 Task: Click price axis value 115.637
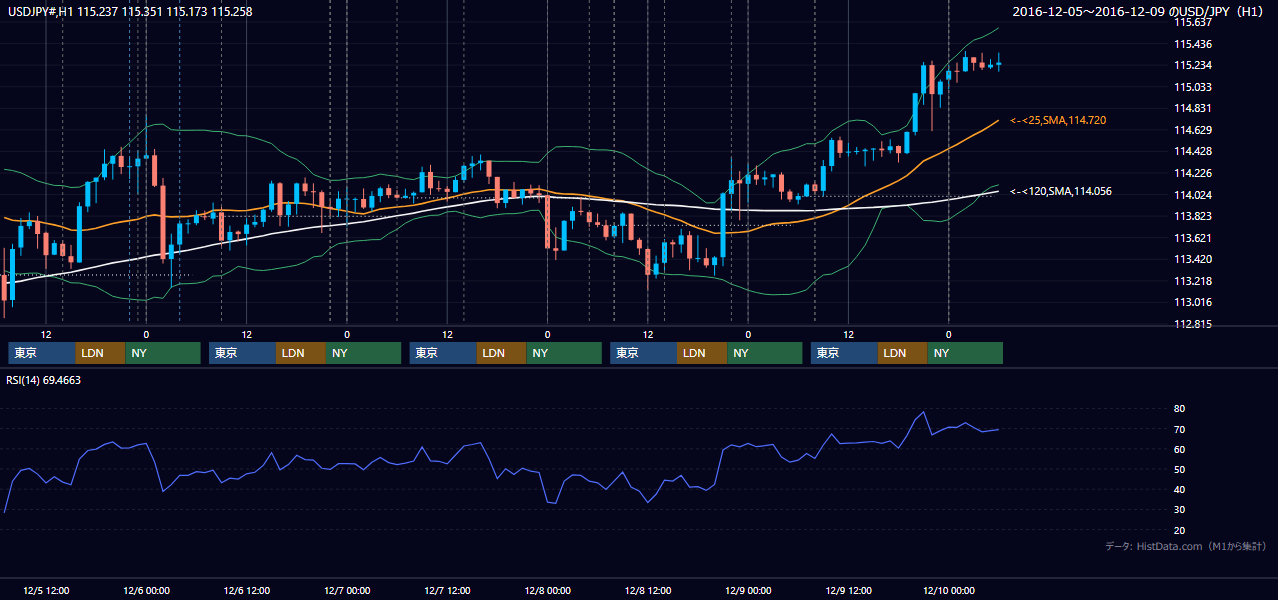click(1193, 22)
